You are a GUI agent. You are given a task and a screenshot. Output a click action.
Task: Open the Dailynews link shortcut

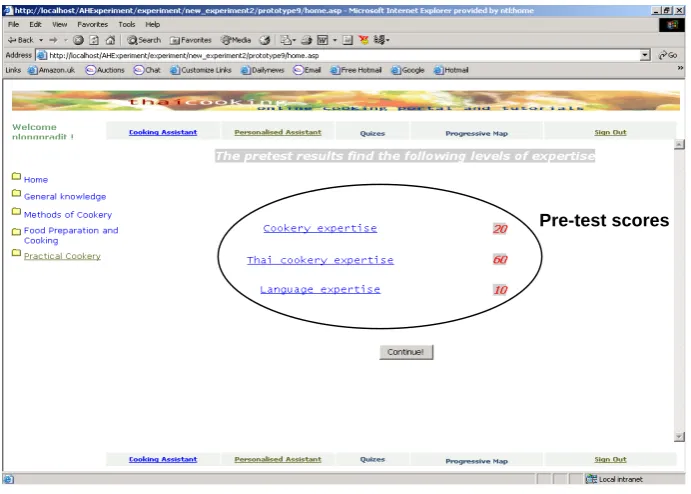click(x=262, y=70)
